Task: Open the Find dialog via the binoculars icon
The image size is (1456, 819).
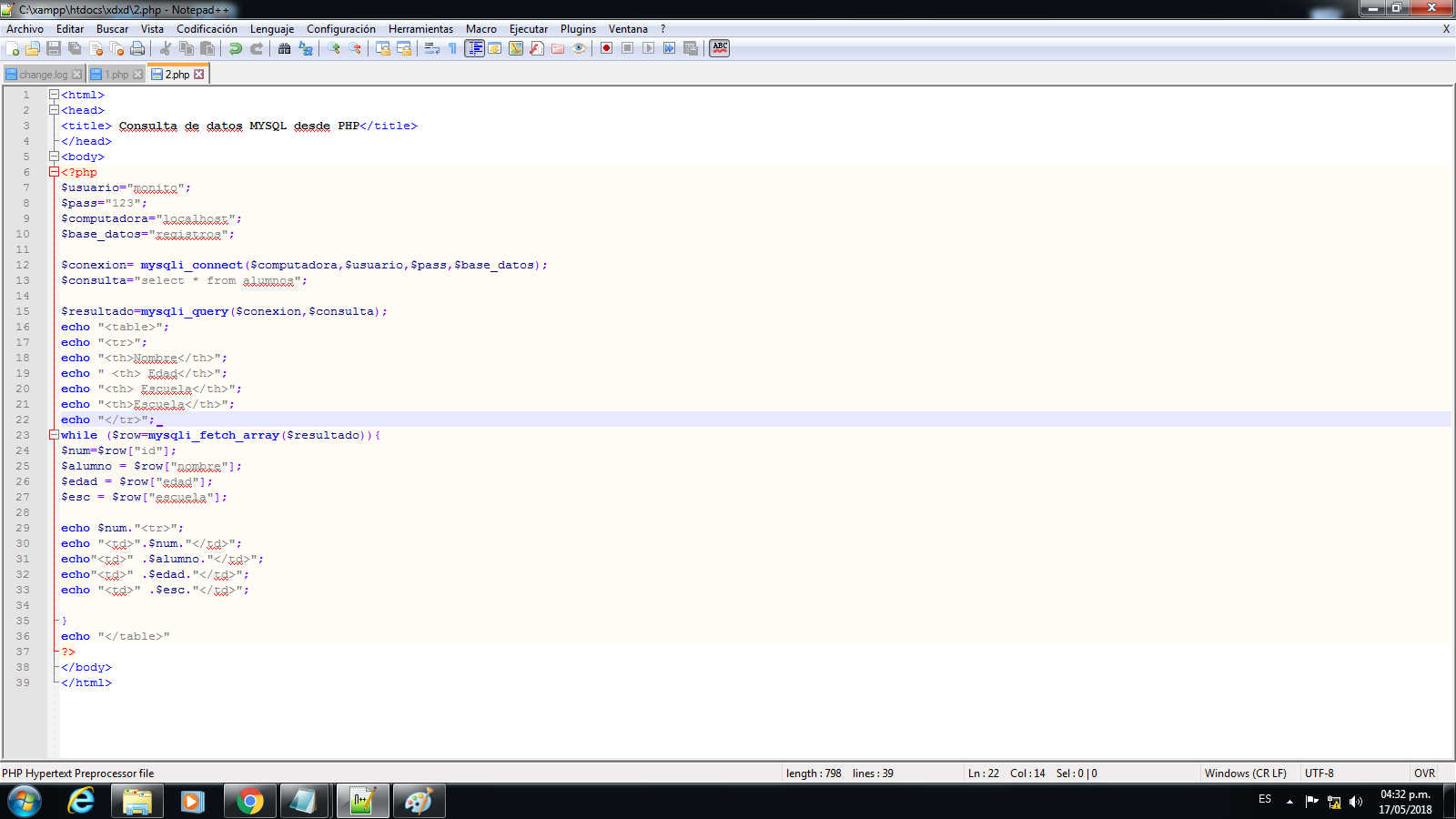Action: pyautogui.click(x=284, y=48)
